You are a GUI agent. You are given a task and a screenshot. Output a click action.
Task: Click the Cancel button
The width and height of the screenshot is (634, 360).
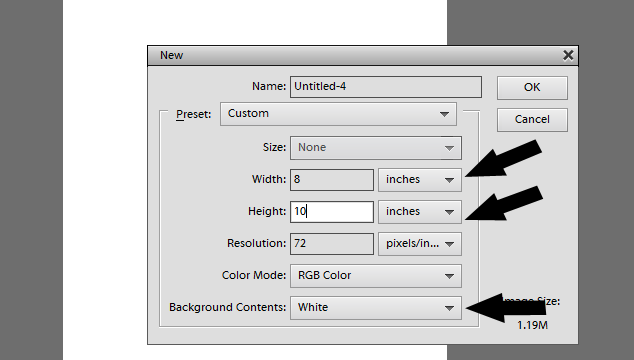[532, 119]
